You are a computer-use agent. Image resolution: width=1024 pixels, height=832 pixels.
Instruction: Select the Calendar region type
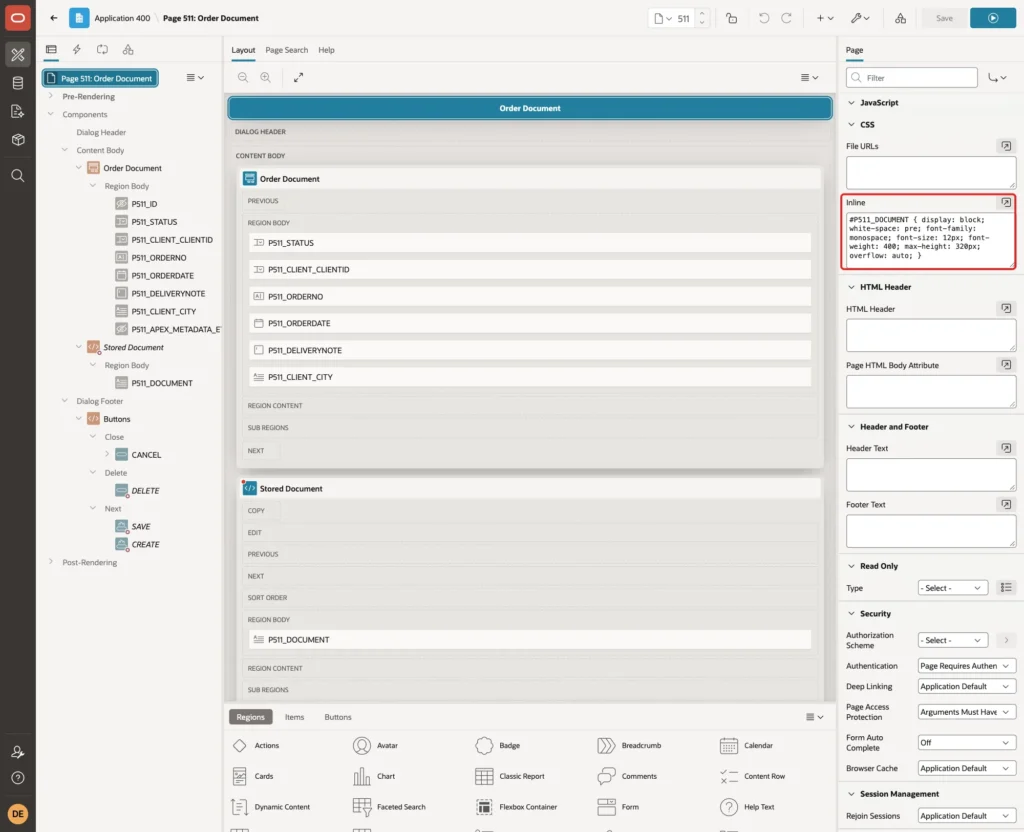(746, 746)
